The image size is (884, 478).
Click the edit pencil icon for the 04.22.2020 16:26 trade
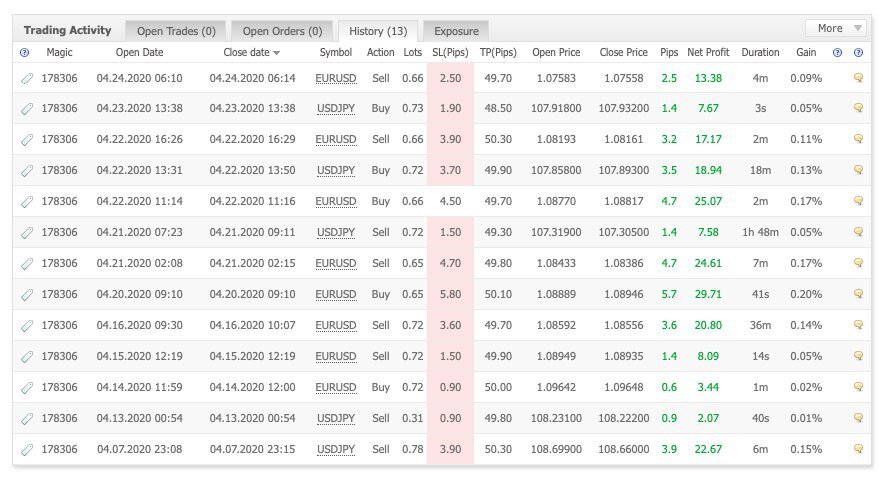click(x=26, y=139)
